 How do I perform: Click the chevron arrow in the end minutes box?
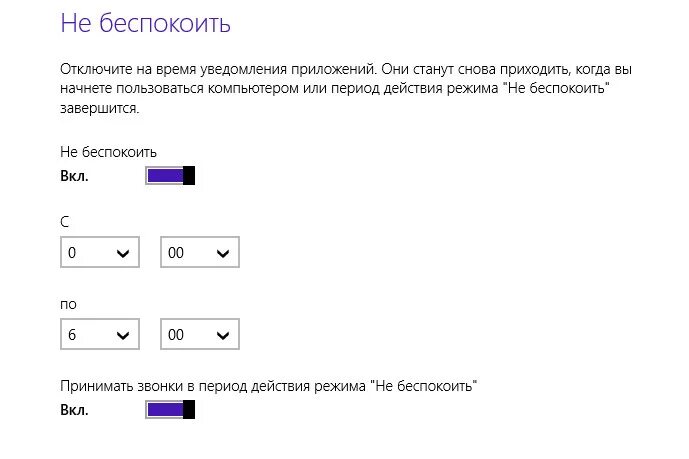pyautogui.click(x=223, y=335)
